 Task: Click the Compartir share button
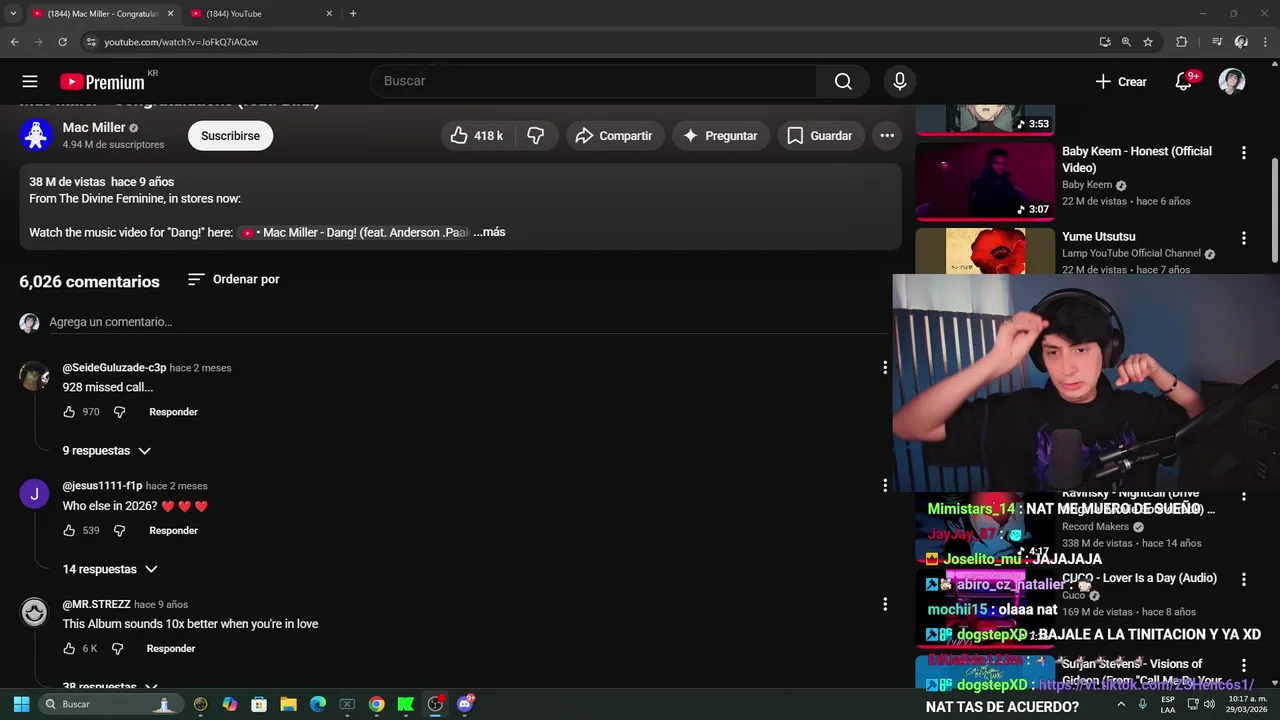pos(614,136)
